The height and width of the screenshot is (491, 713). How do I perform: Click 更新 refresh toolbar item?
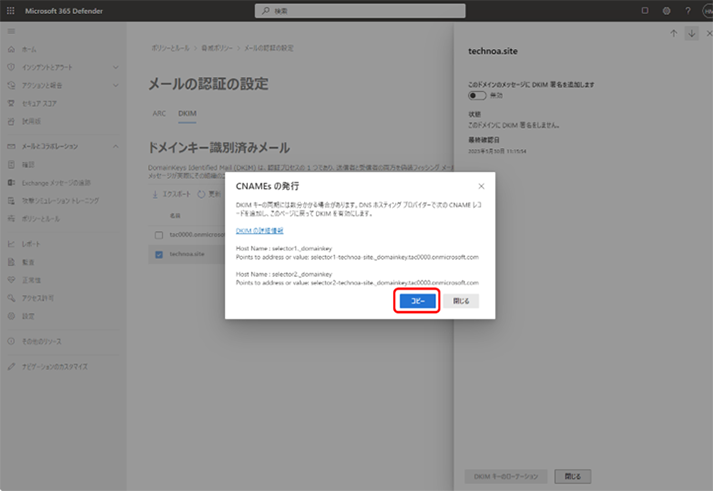(210, 194)
